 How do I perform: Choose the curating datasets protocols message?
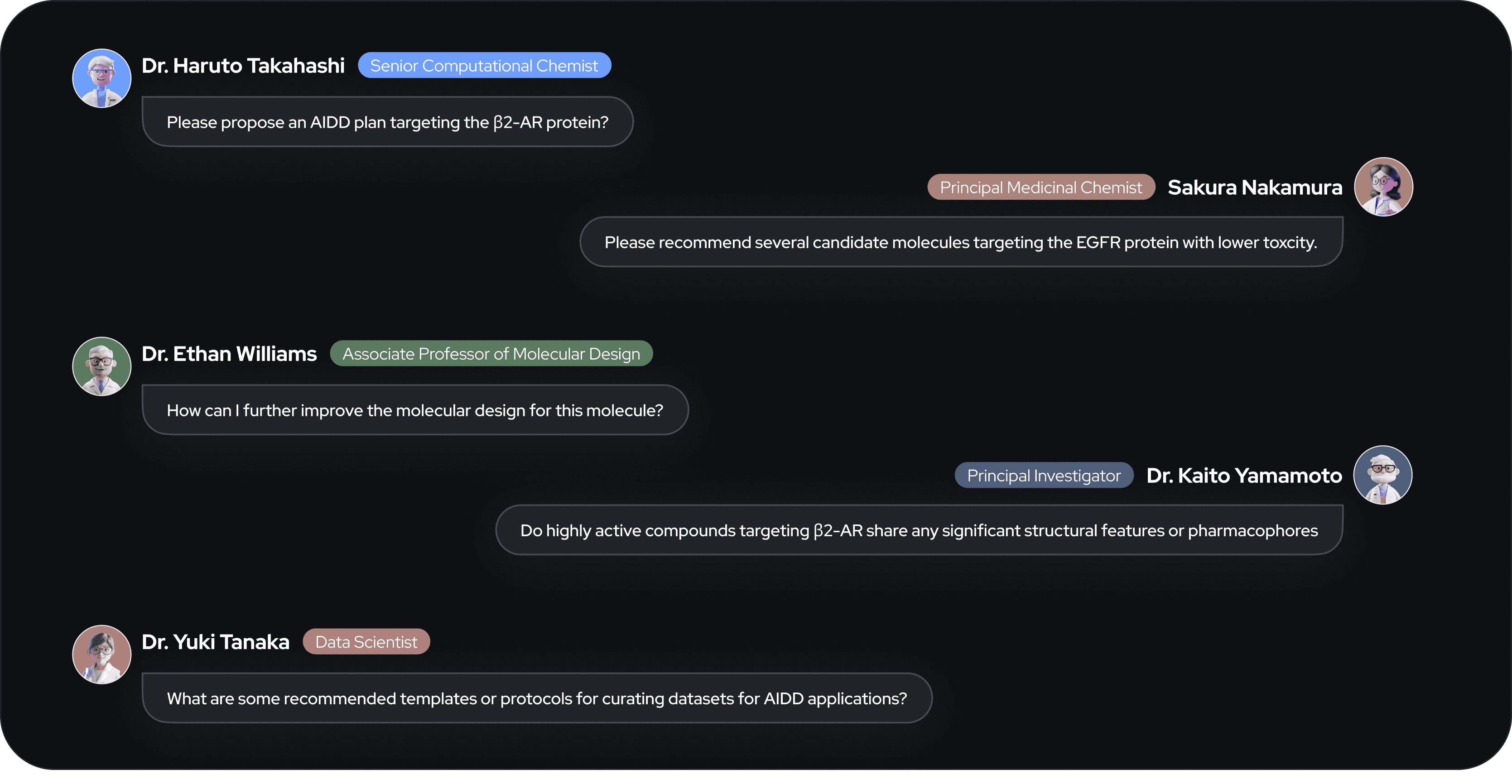536,698
